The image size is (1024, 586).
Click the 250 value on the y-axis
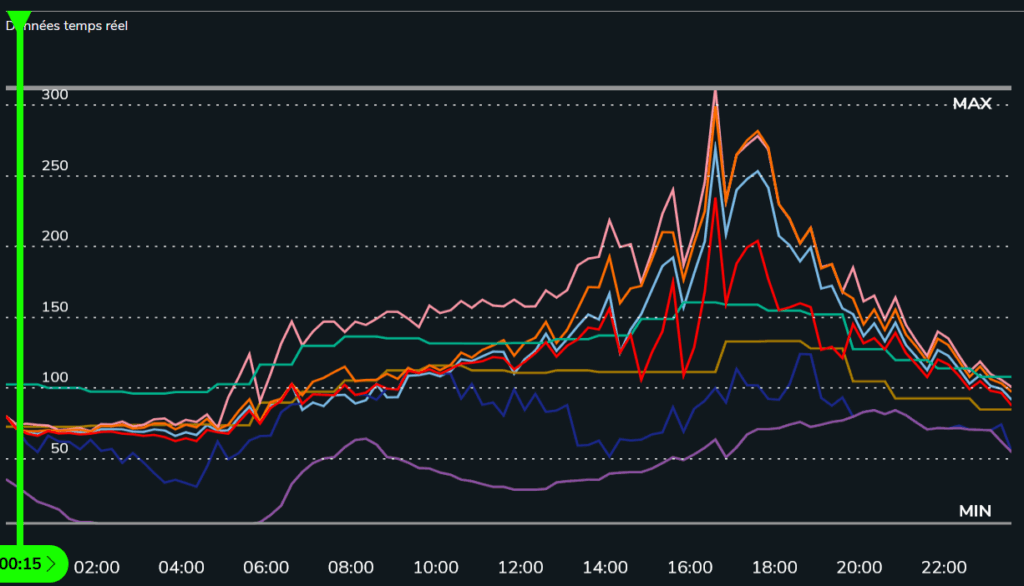coord(55,166)
